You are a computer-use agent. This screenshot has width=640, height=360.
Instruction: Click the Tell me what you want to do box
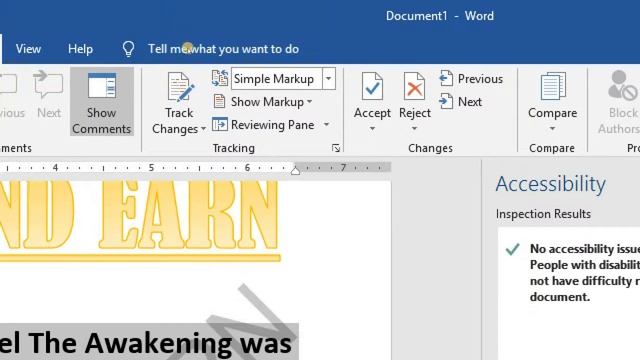click(x=223, y=49)
